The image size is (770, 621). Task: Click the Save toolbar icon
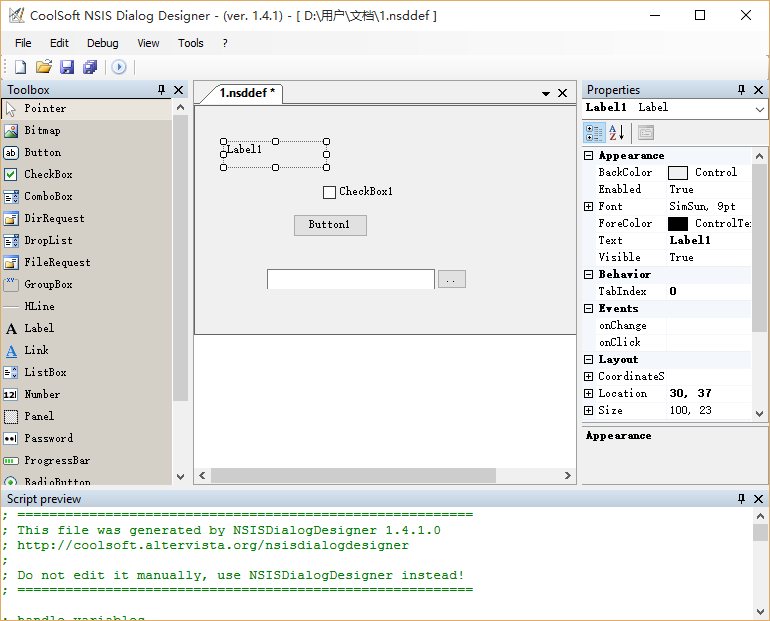click(67, 67)
